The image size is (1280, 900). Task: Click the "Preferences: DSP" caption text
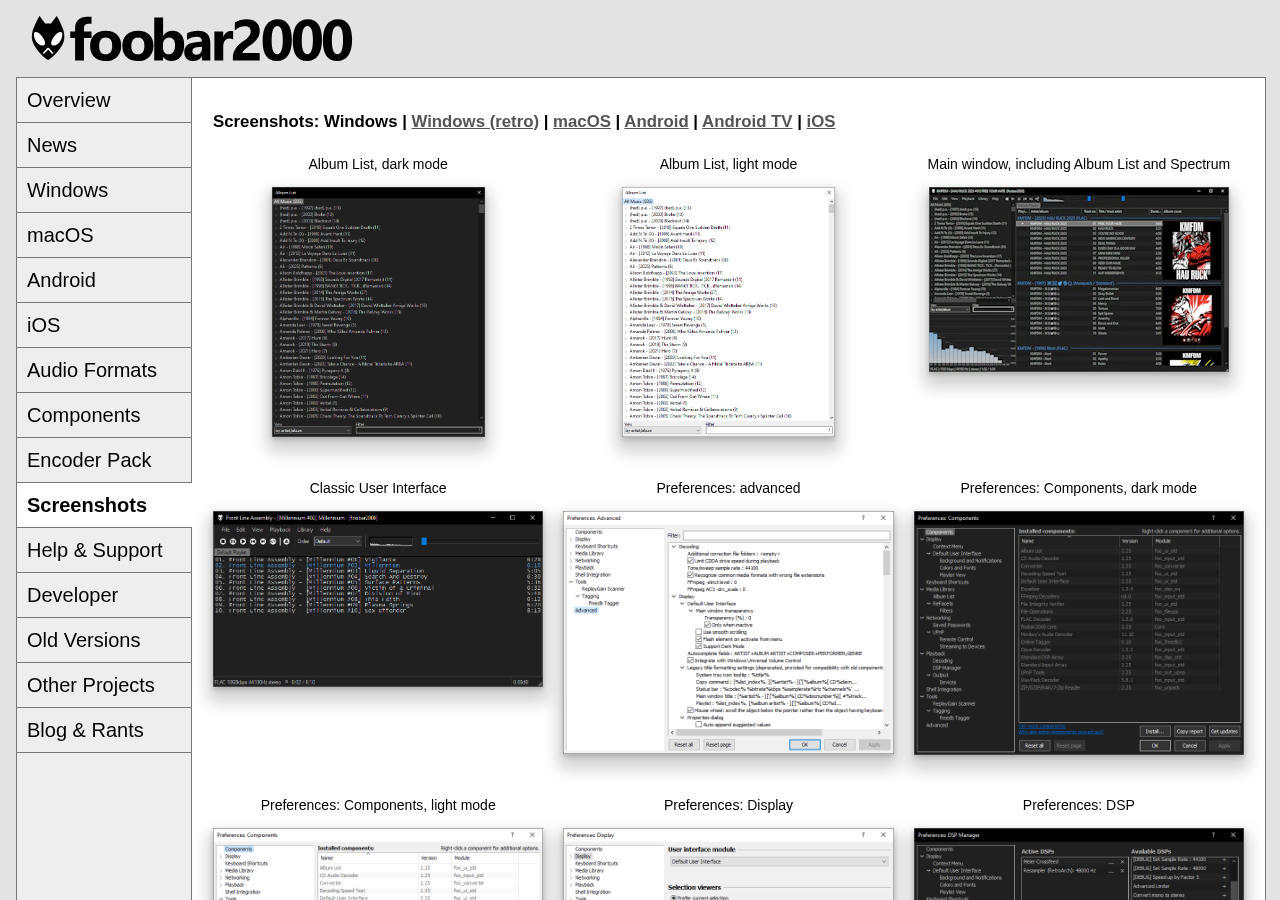(x=1079, y=805)
